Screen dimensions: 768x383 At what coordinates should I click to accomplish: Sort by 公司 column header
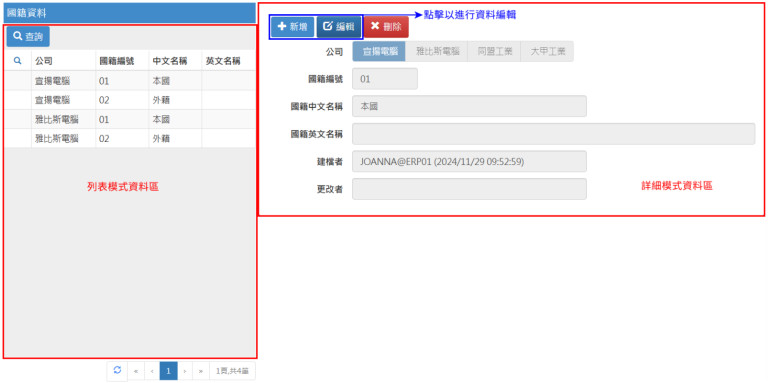(63, 61)
